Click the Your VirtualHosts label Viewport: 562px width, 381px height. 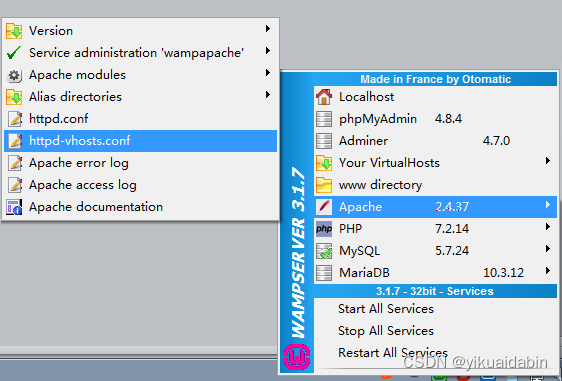pos(389,163)
